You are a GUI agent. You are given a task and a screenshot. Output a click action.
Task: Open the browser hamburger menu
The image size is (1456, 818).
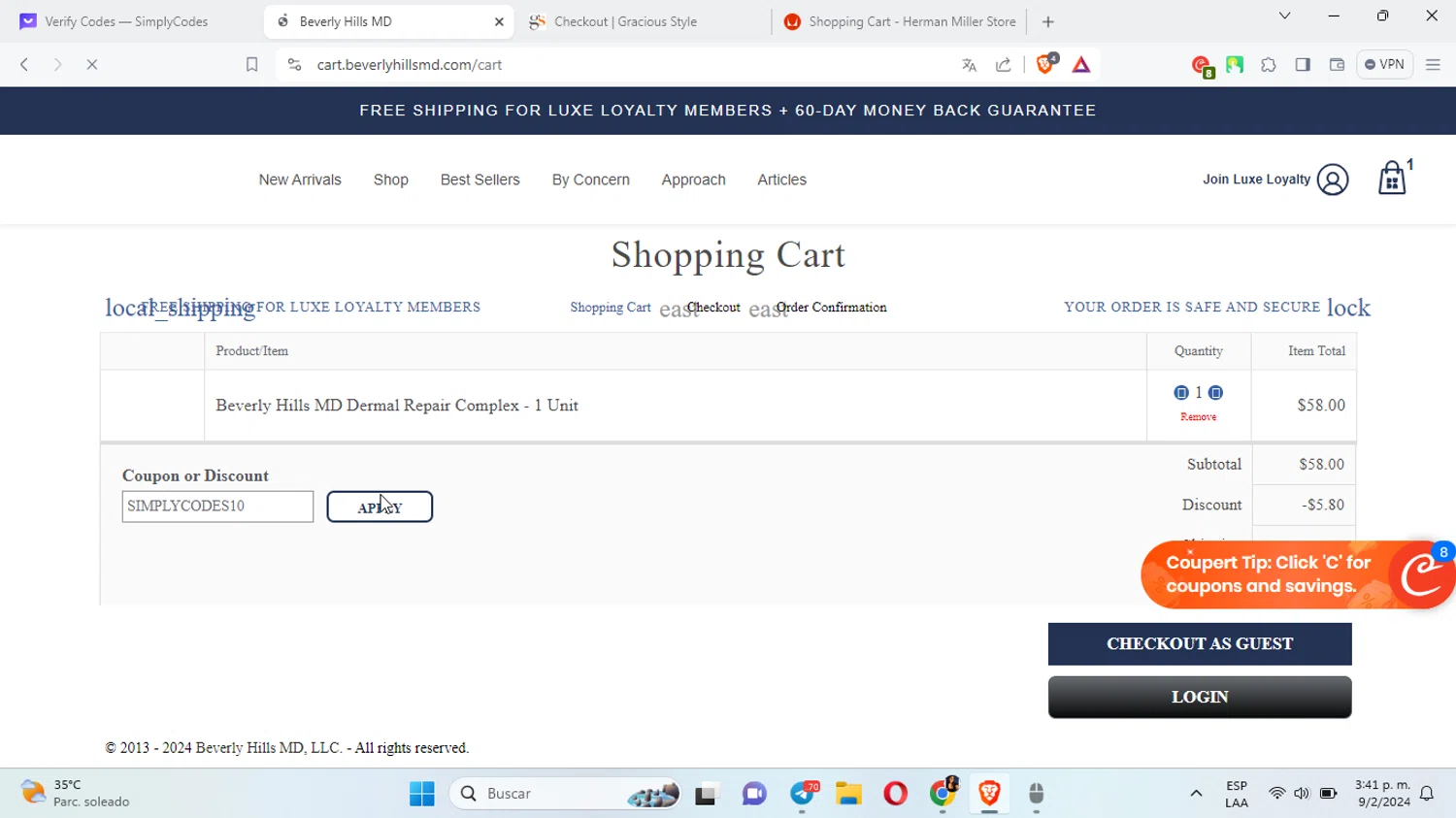[x=1433, y=65]
